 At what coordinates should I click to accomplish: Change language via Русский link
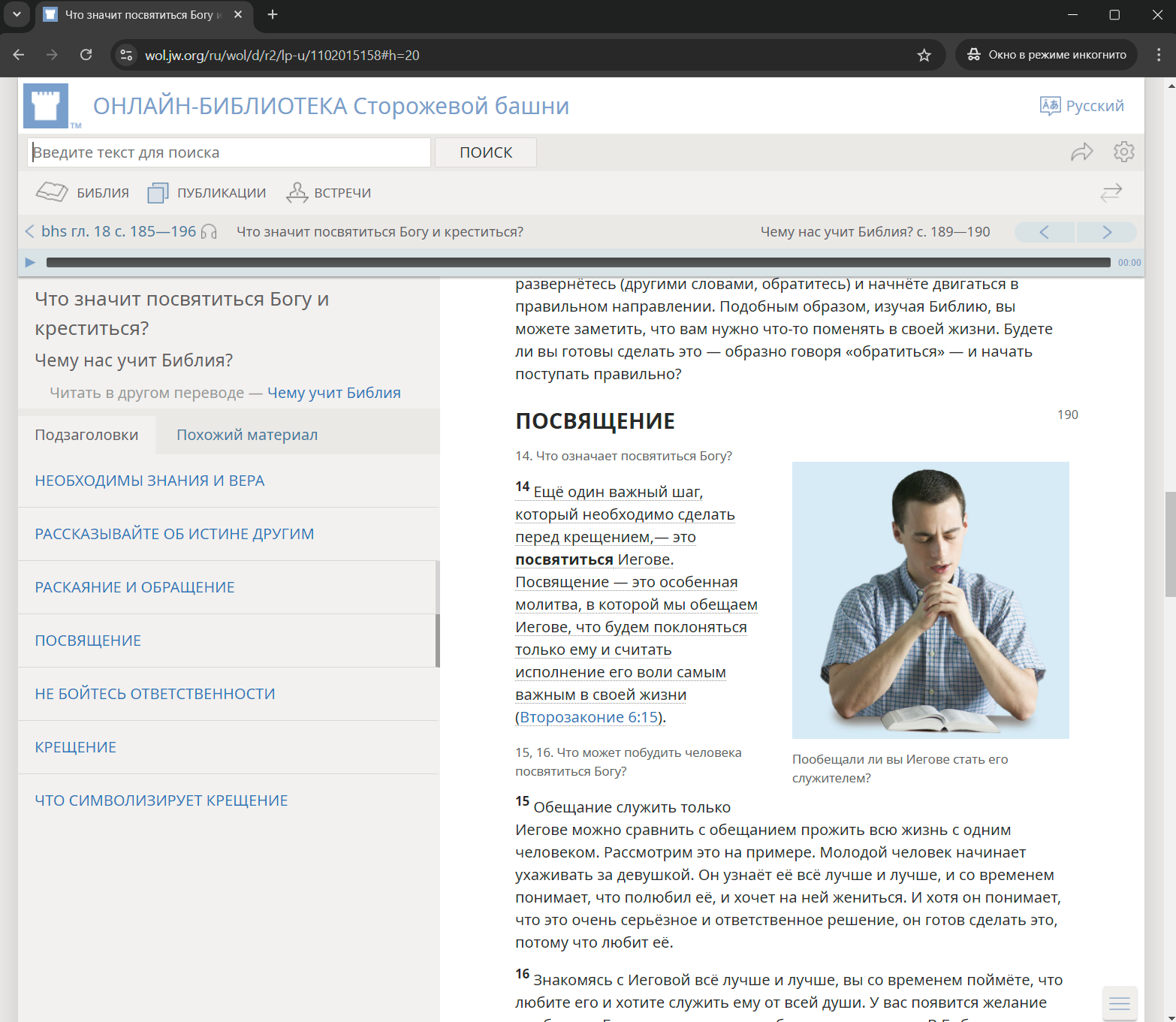click(x=1095, y=106)
